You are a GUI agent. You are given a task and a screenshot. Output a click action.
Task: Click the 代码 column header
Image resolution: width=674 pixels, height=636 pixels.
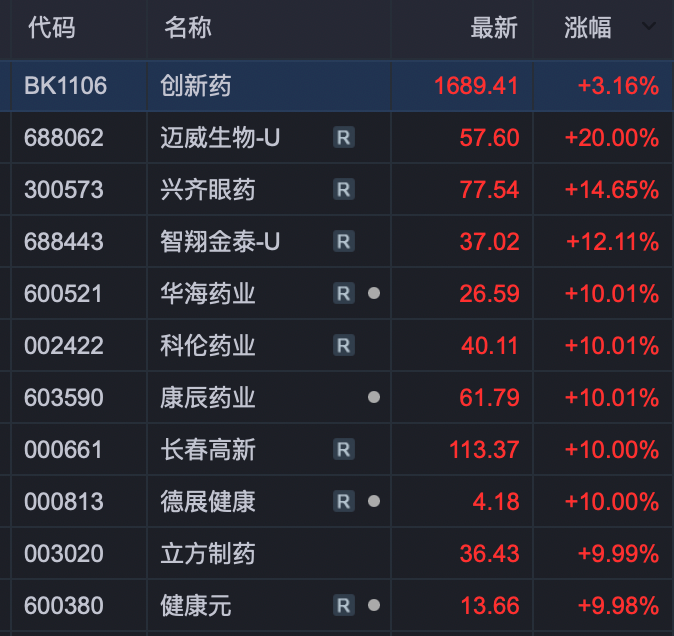tap(51, 28)
